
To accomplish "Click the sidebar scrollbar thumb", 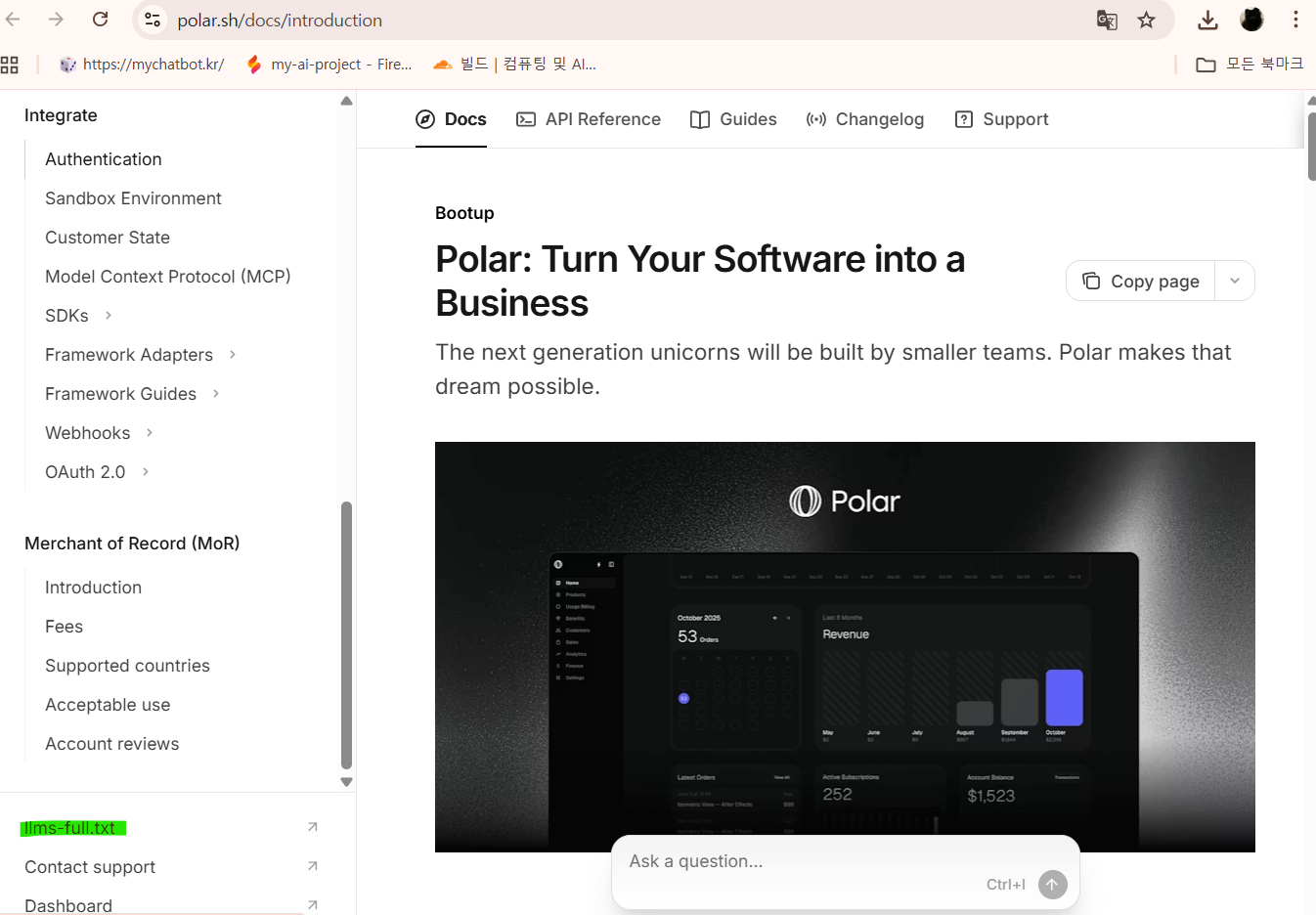I will pos(346,635).
